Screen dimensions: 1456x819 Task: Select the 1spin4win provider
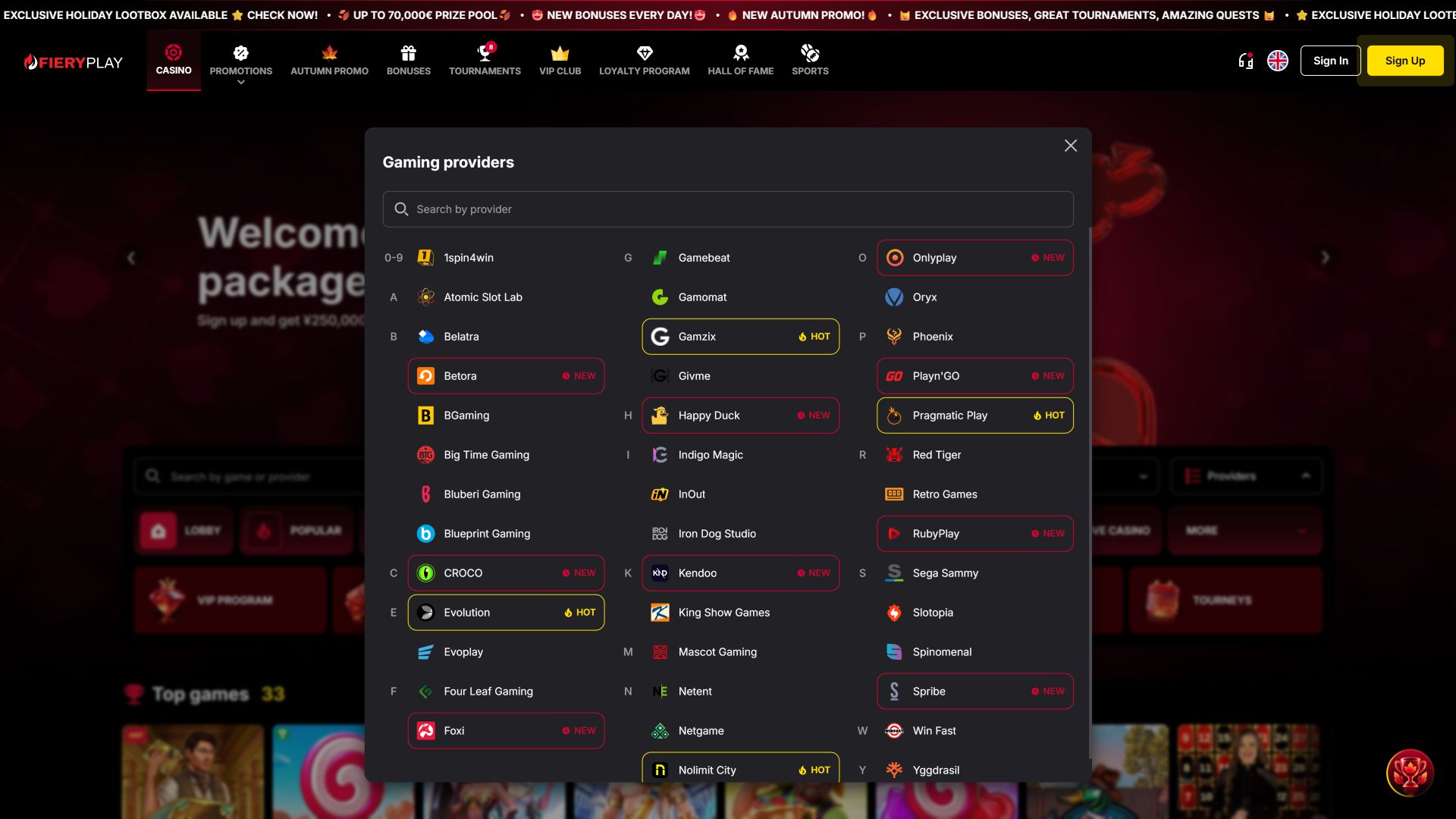coord(506,258)
